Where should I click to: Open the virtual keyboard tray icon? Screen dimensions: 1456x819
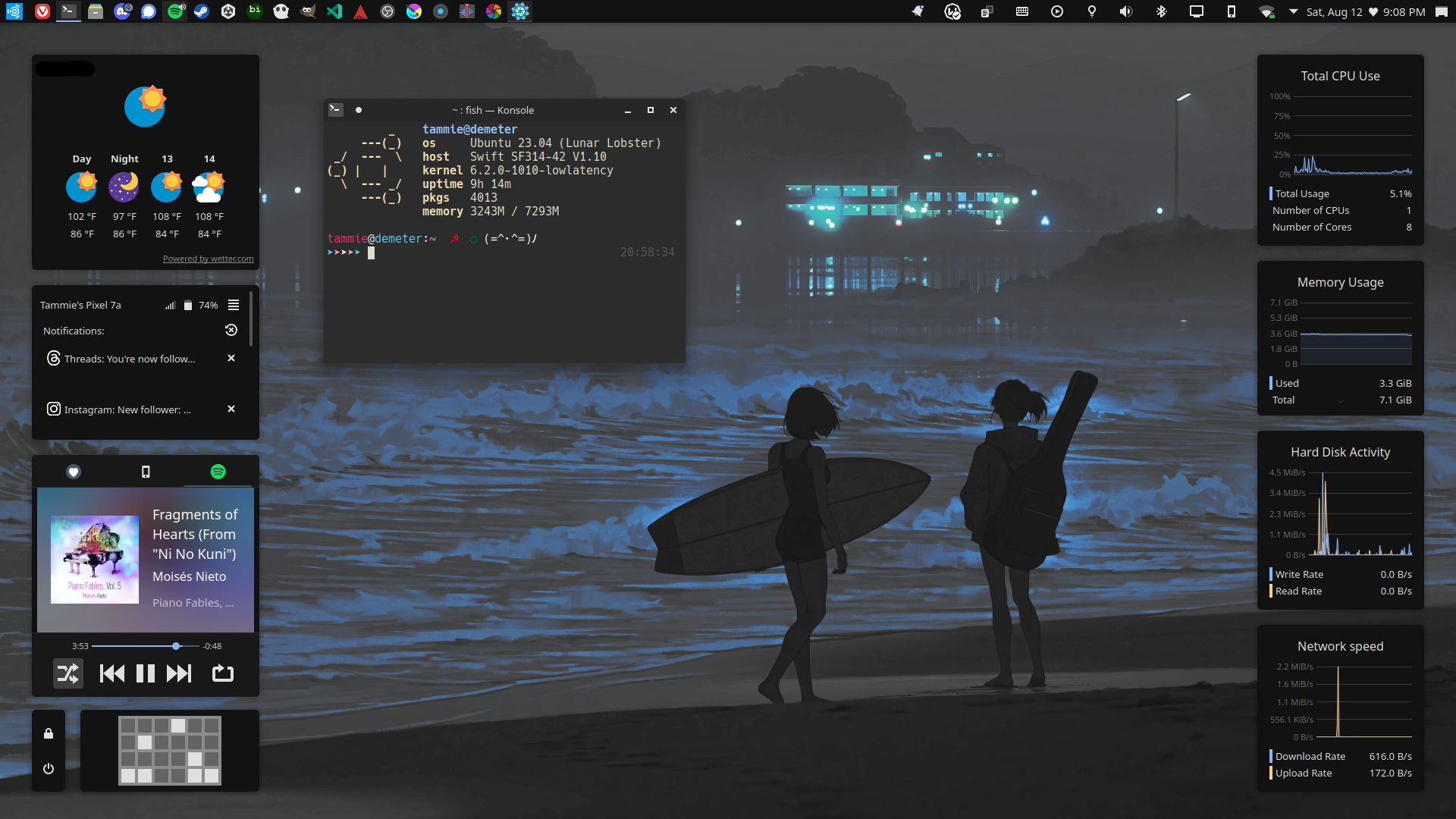pyautogui.click(x=1022, y=11)
